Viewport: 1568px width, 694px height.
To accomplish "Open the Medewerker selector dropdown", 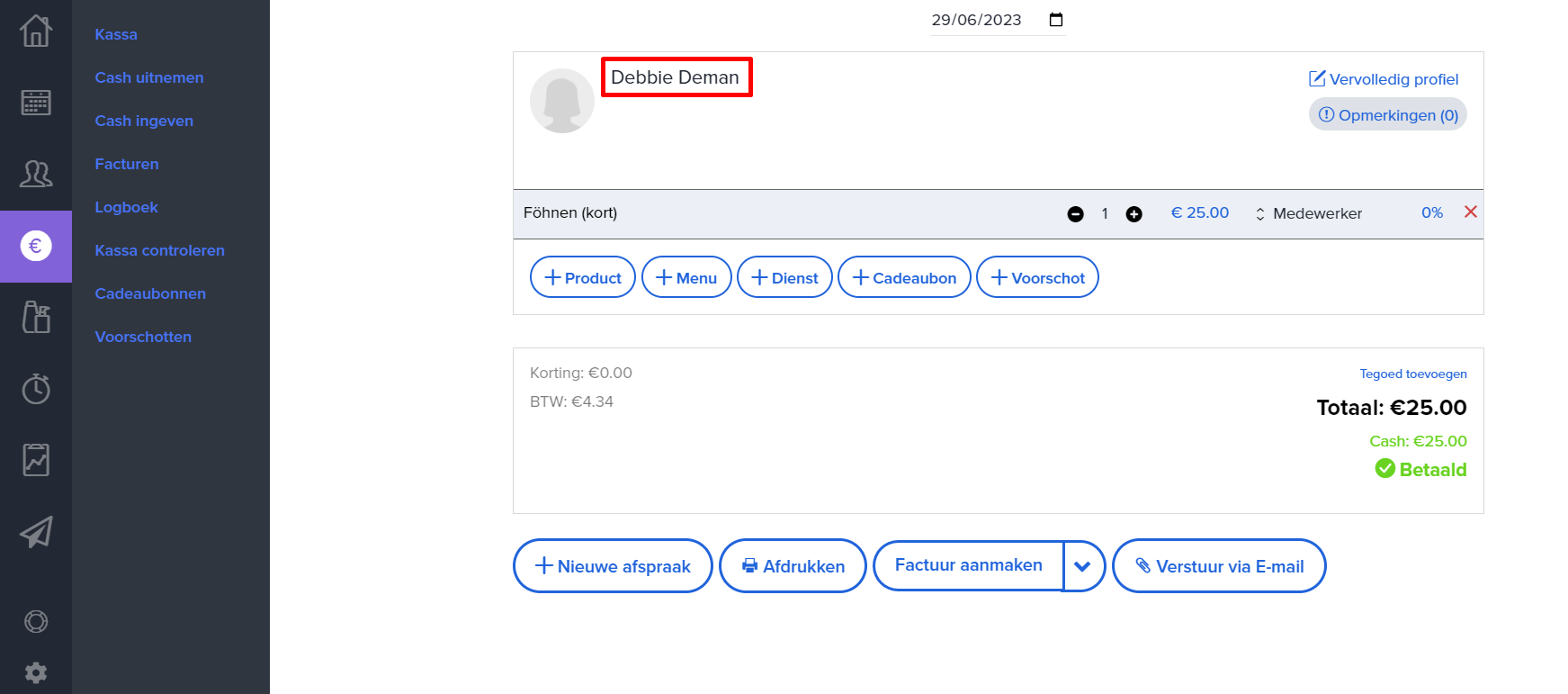I will [x=1309, y=213].
